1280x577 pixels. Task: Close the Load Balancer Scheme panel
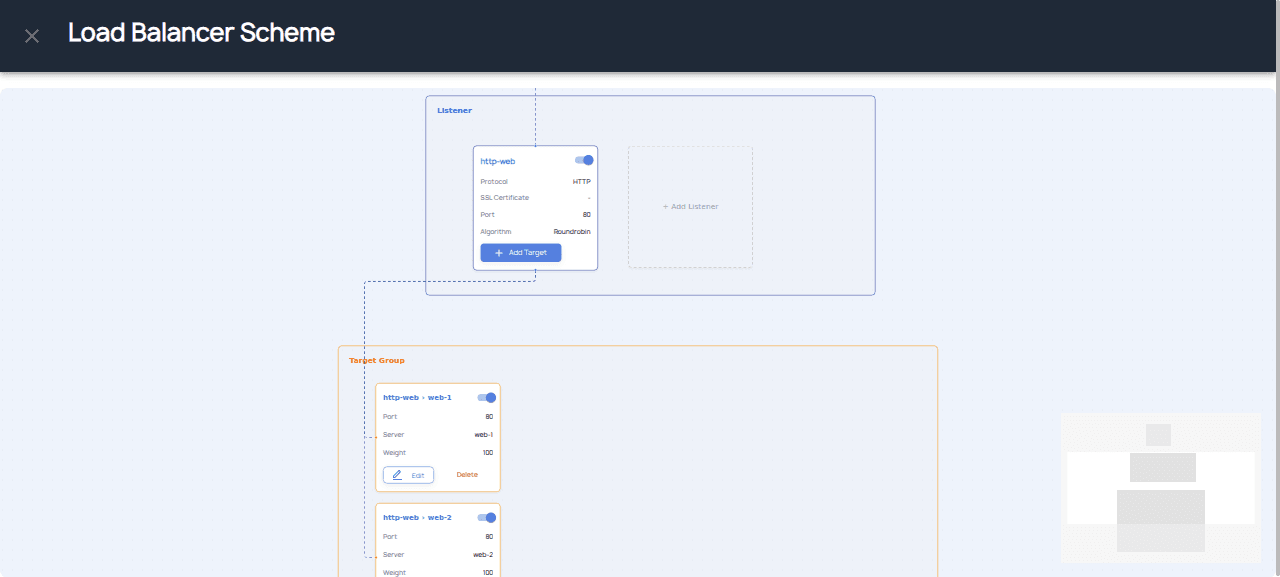click(x=32, y=36)
